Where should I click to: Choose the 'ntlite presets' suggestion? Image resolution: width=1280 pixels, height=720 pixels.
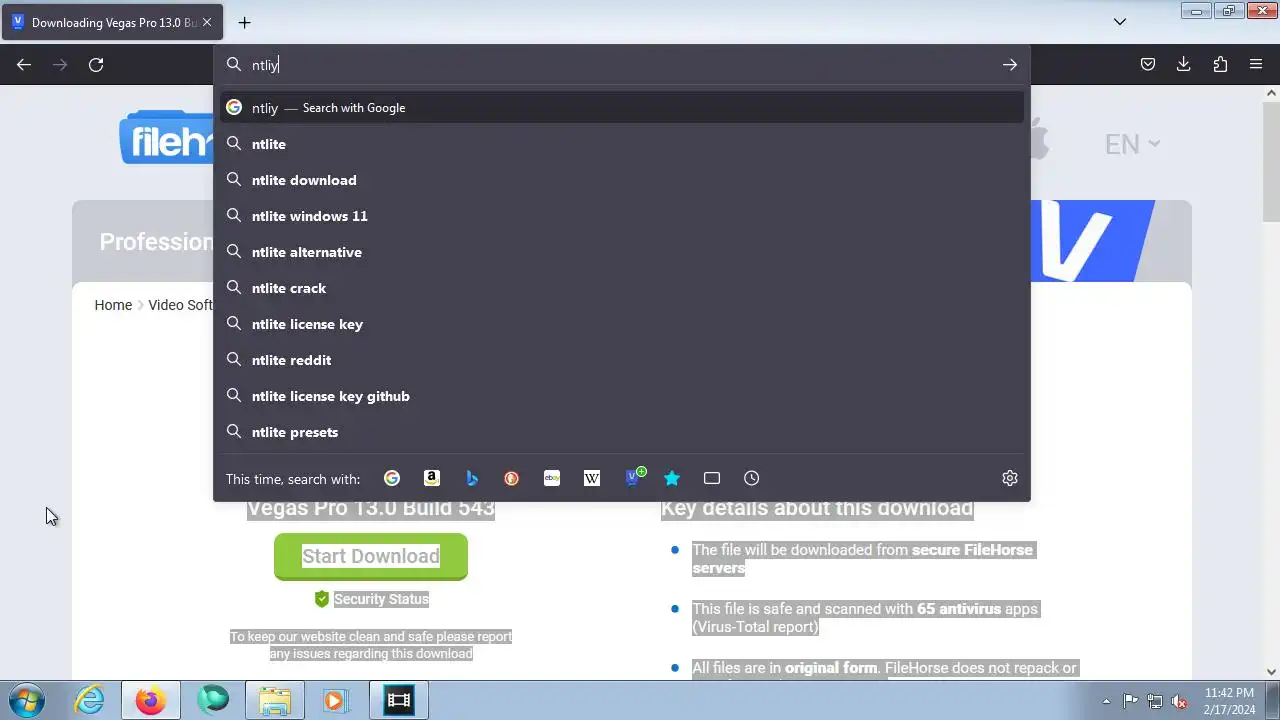622,432
